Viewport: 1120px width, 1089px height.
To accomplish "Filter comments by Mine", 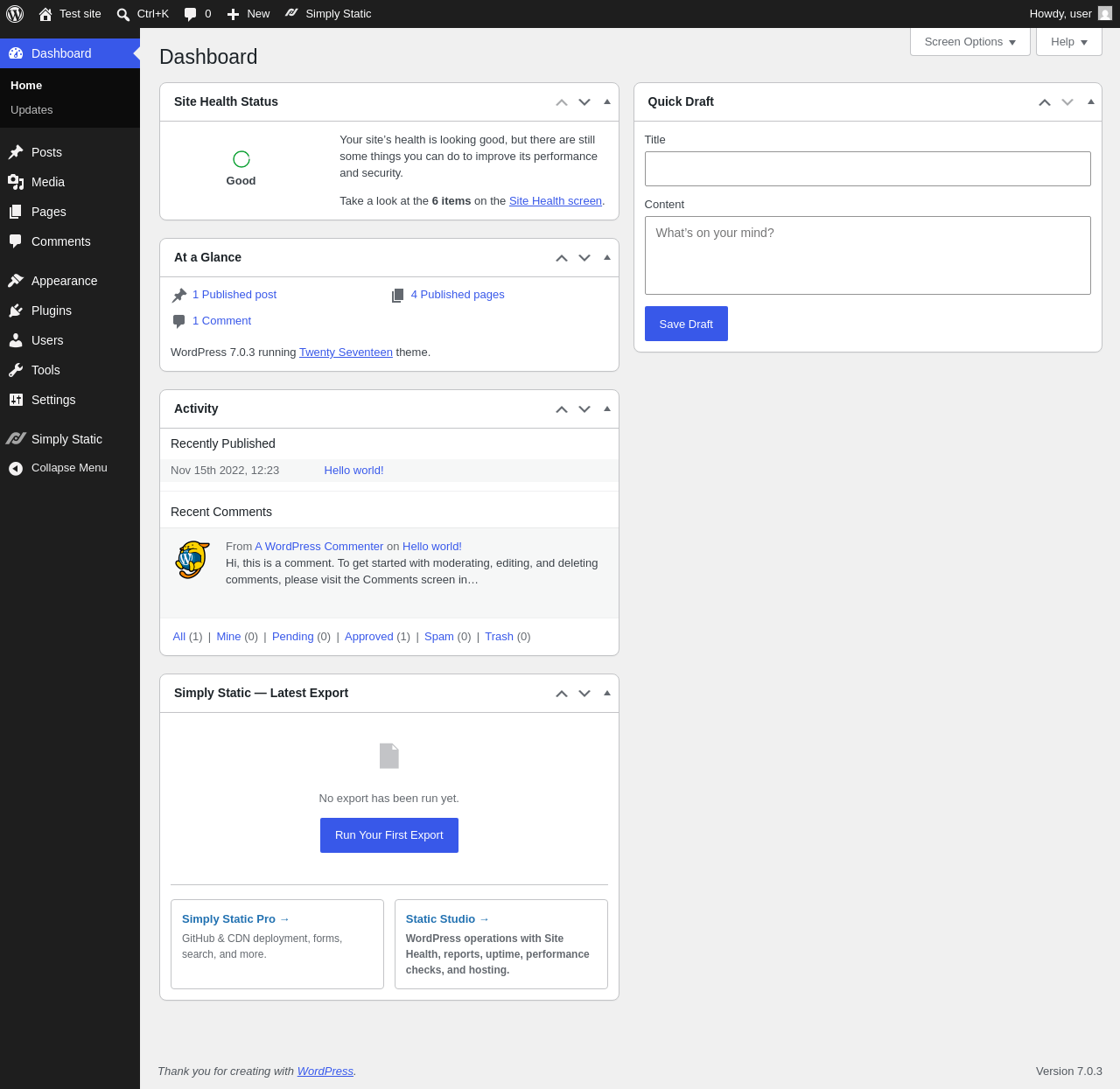I will click(x=228, y=637).
